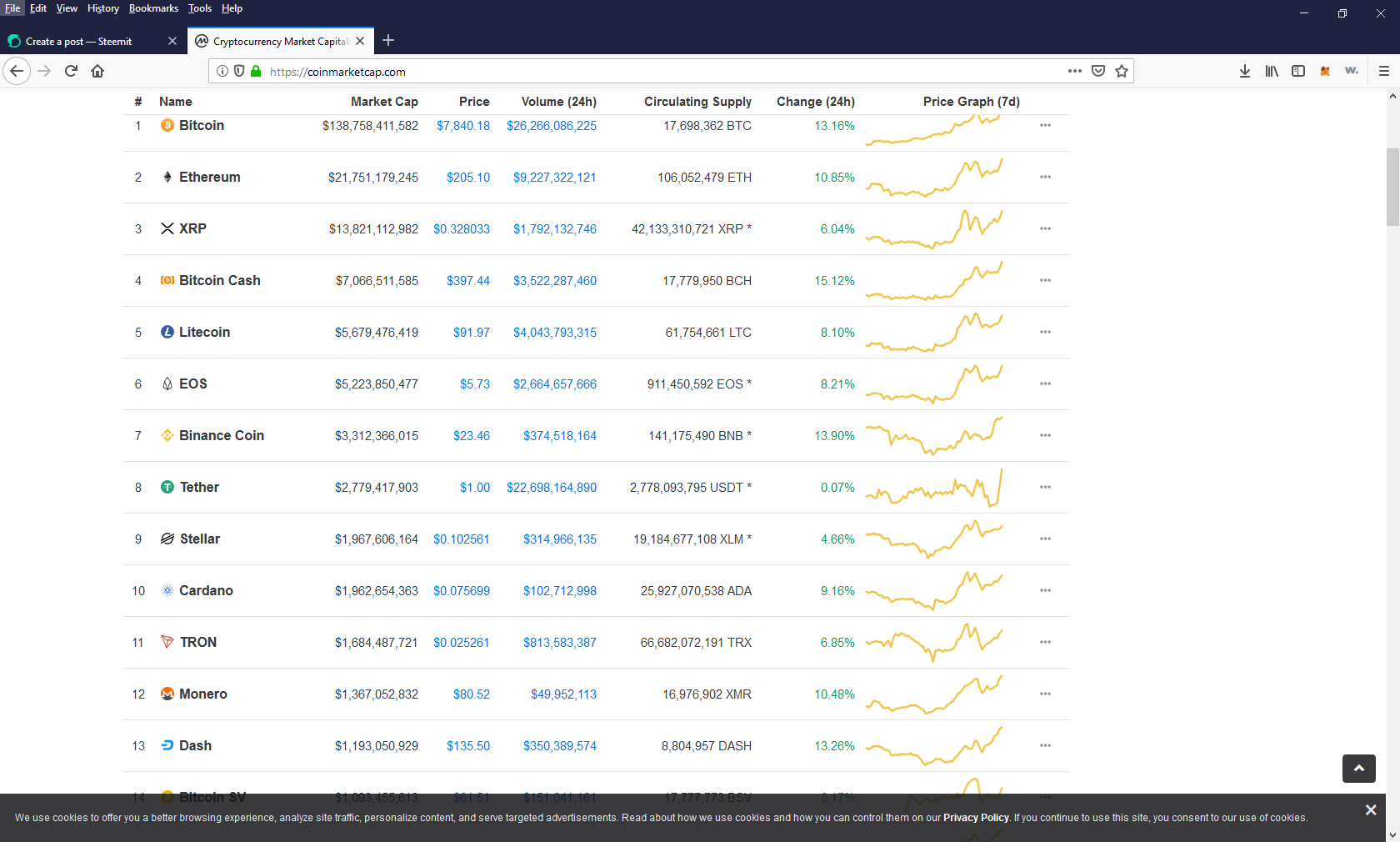Sort table by Market Cap column

tap(384, 102)
